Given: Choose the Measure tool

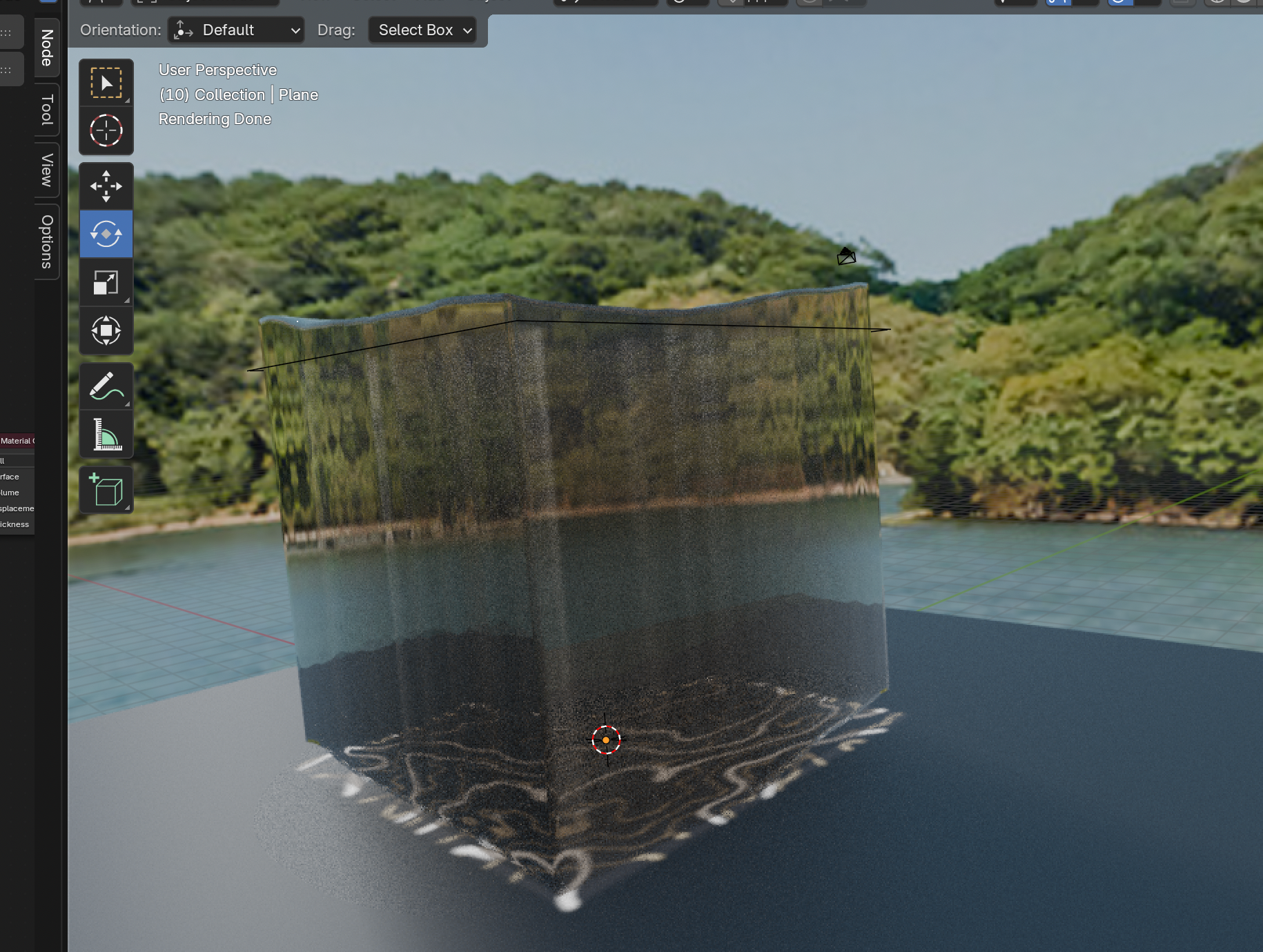Looking at the screenshot, I should coord(106,435).
